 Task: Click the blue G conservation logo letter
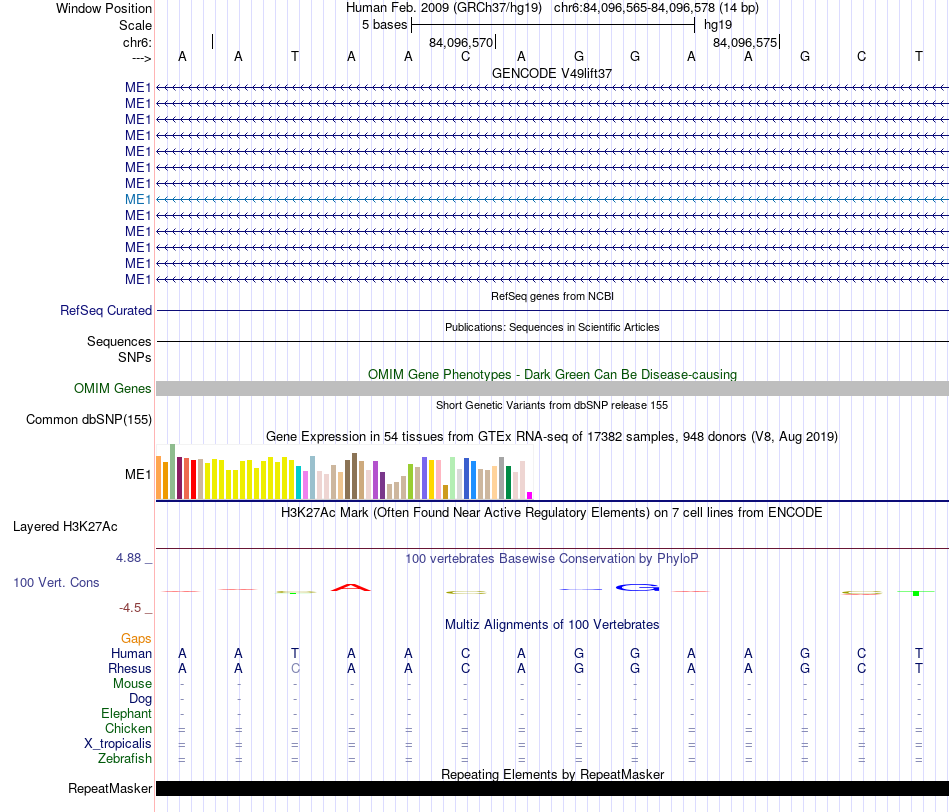pyautogui.click(x=637, y=587)
